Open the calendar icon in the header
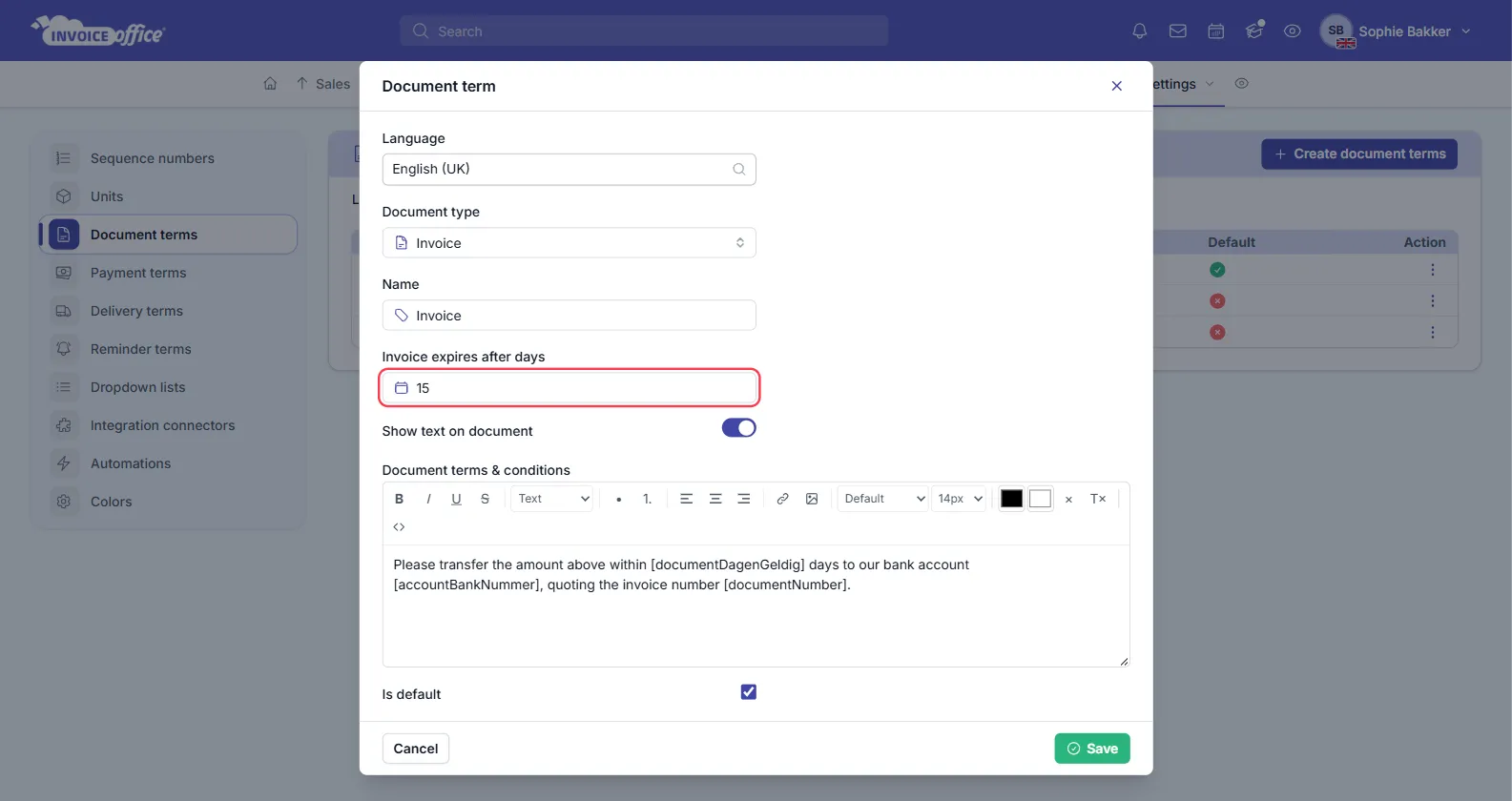The height and width of the screenshot is (801, 1512). click(x=1216, y=31)
